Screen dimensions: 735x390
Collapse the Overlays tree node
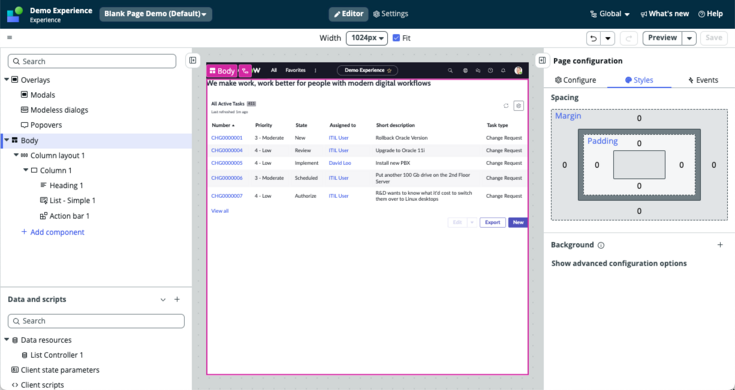click(x=7, y=80)
